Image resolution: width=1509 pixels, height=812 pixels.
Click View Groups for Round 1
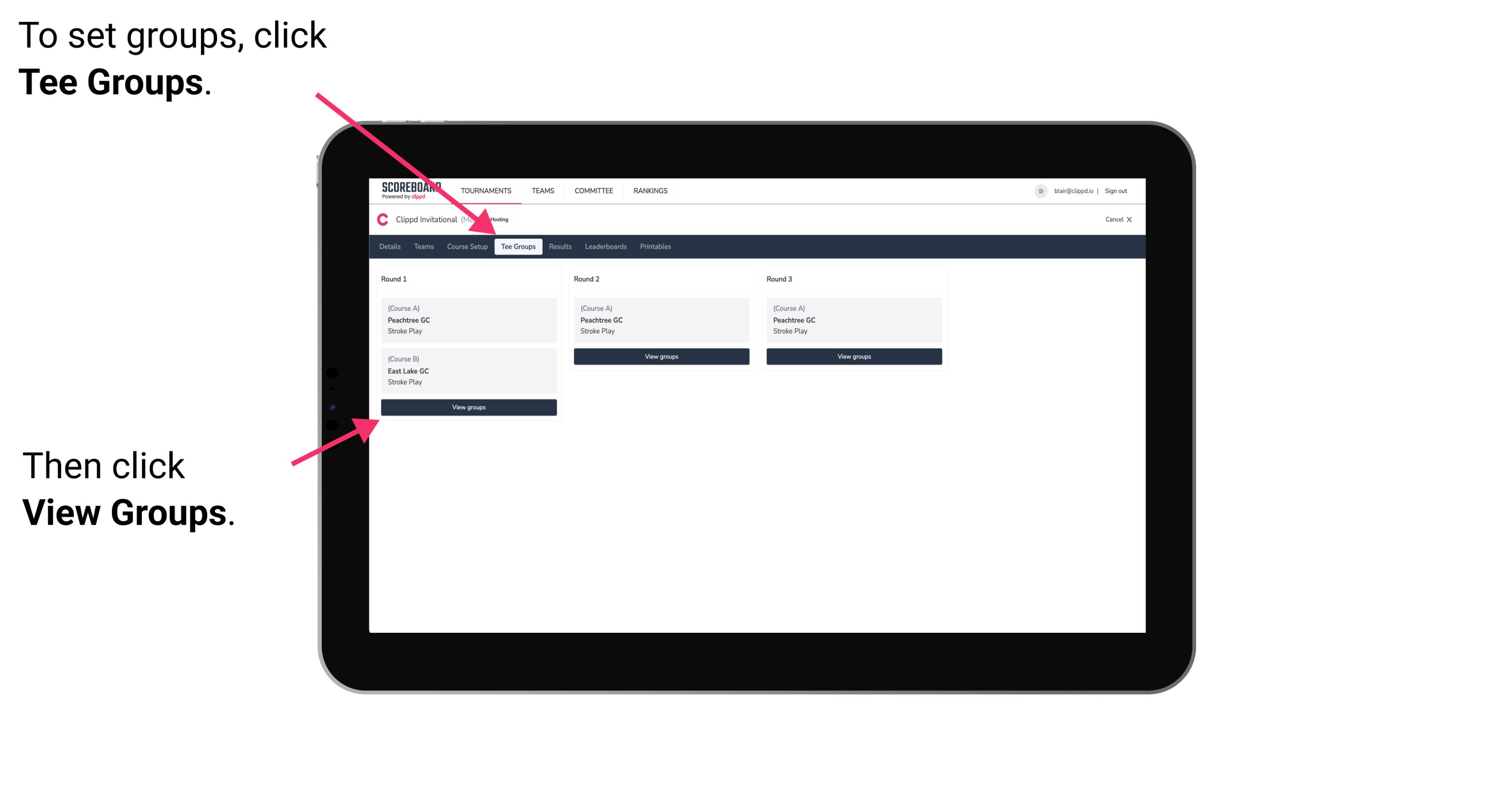click(x=469, y=407)
